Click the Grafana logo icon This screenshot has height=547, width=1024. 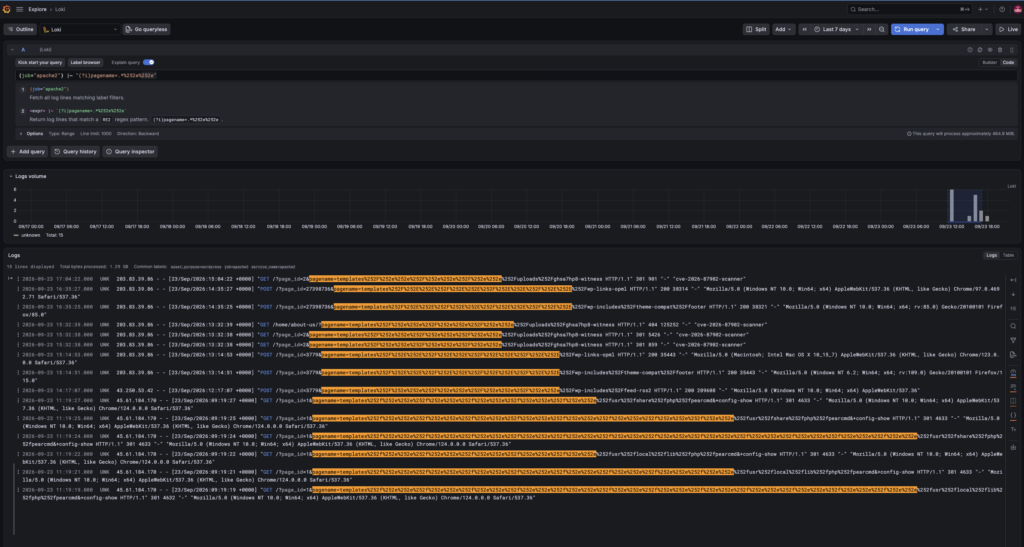pyautogui.click(x=7, y=9)
